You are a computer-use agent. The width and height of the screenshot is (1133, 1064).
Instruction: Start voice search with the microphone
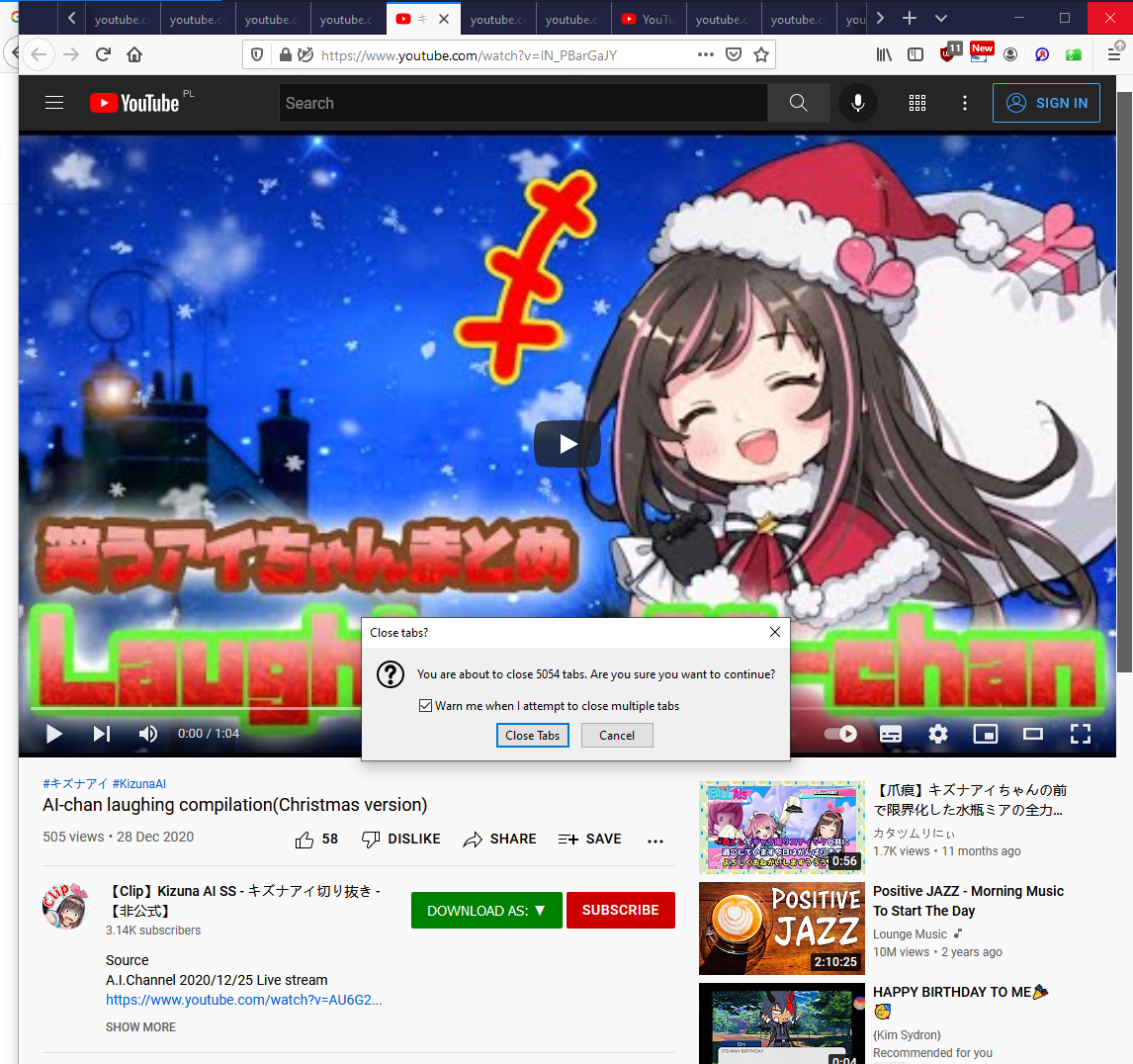coord(858,103)
